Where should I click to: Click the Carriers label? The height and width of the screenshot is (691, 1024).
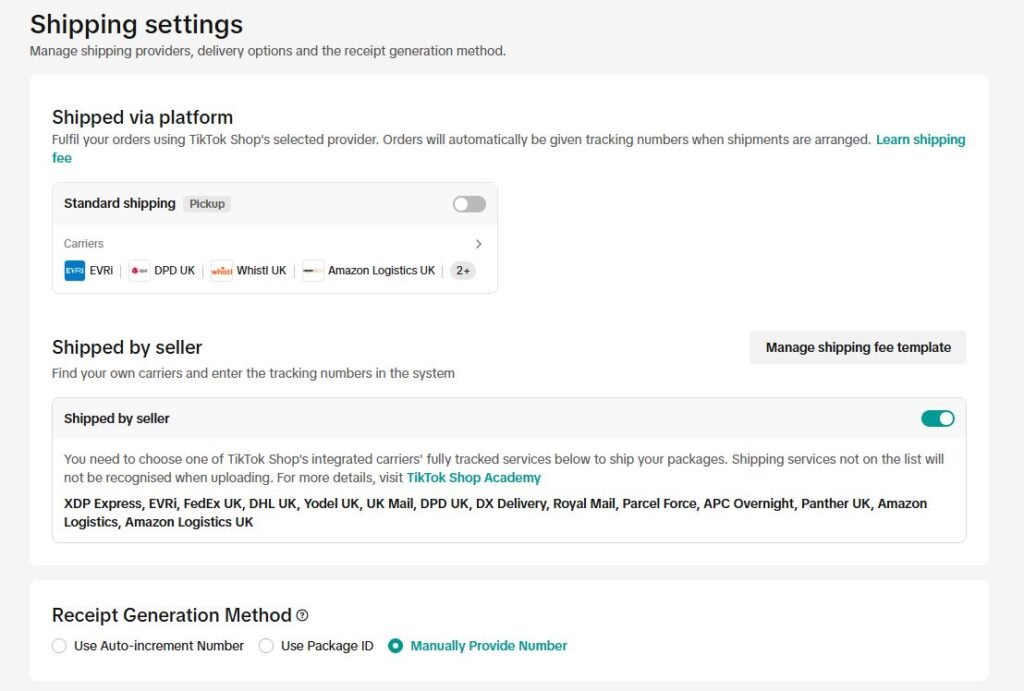tap(84, 244)
